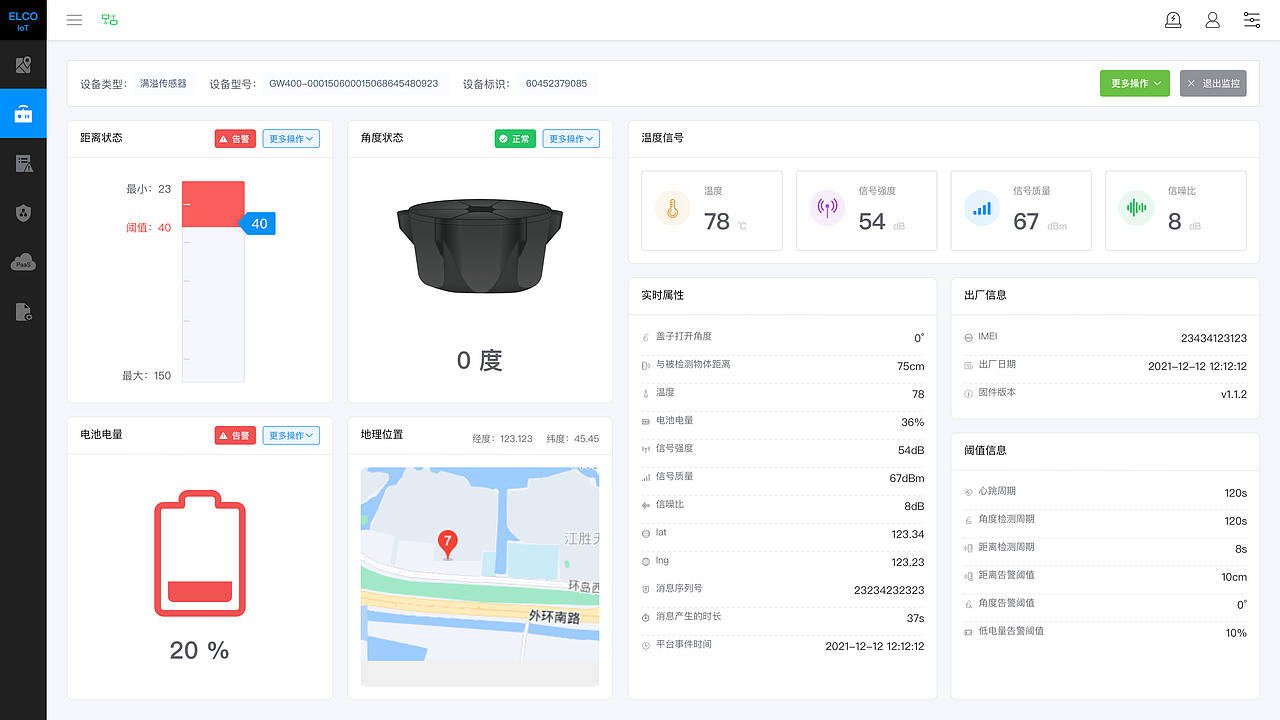1280x720 pixels.
Task: Click the 退出监控 button
Action: point(1213,83)
